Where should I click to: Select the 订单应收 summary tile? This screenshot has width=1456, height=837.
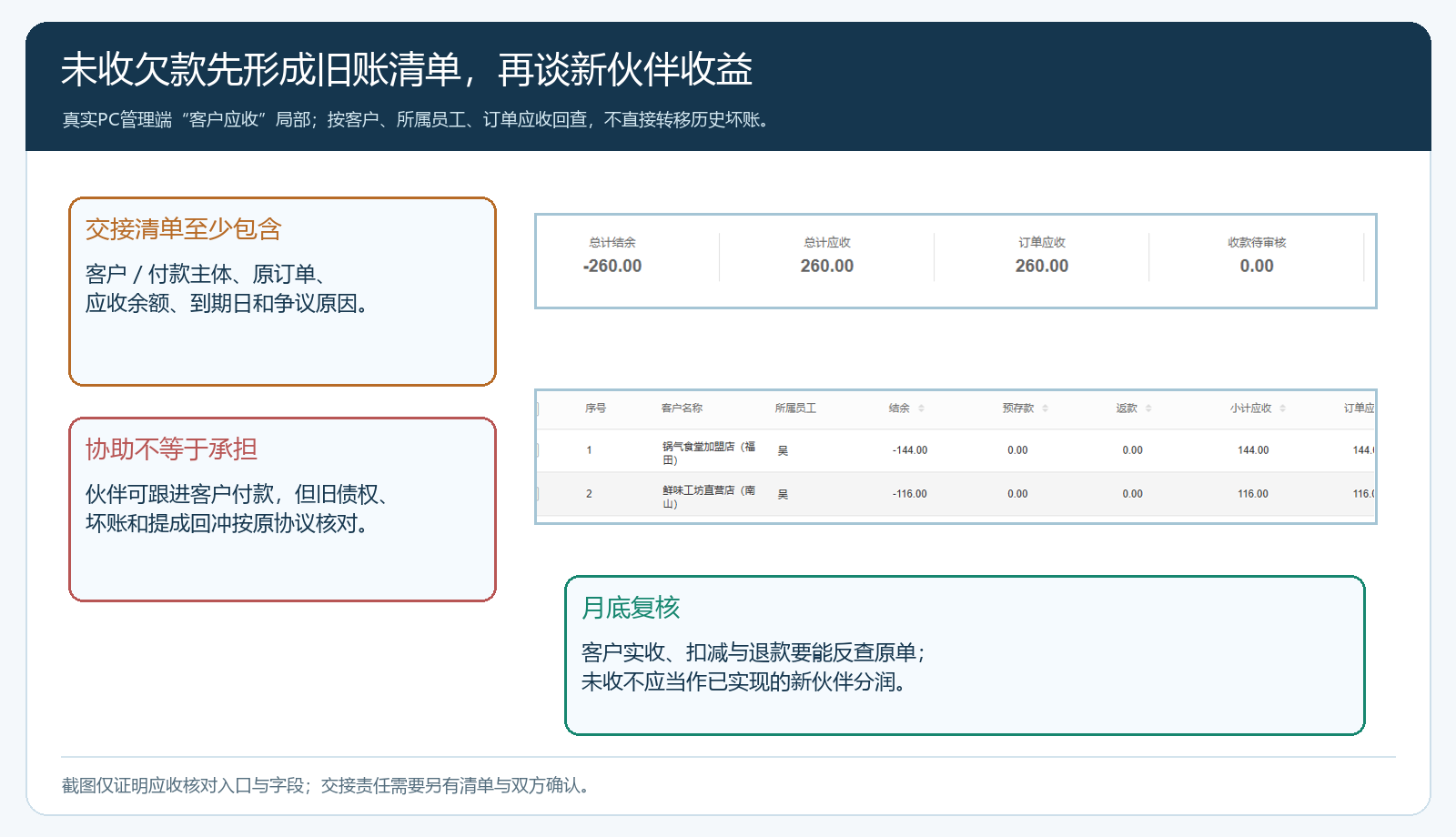(x=1042, y=257)
